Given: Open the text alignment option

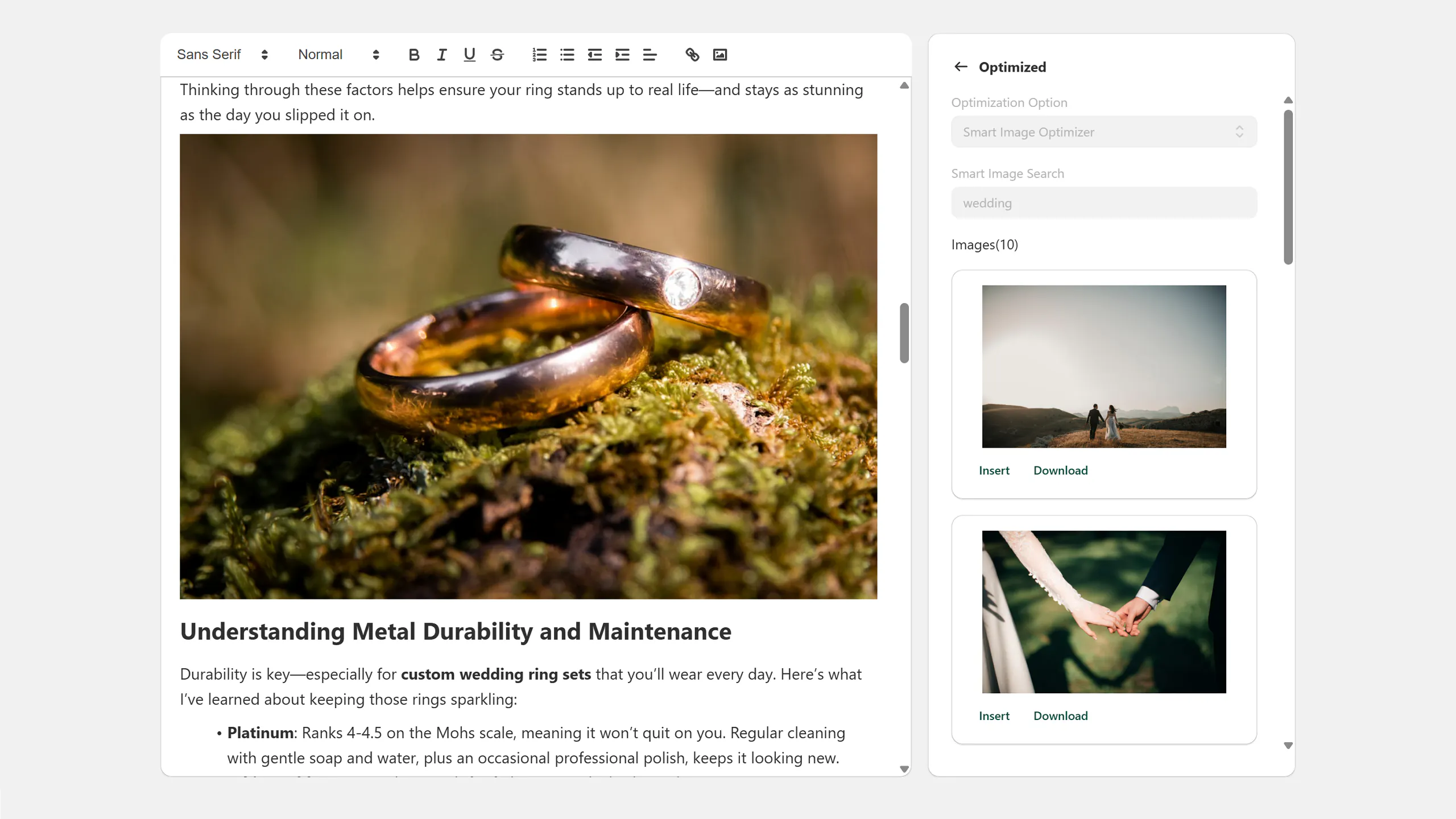Looking at the screenshot, I should 650,55.
